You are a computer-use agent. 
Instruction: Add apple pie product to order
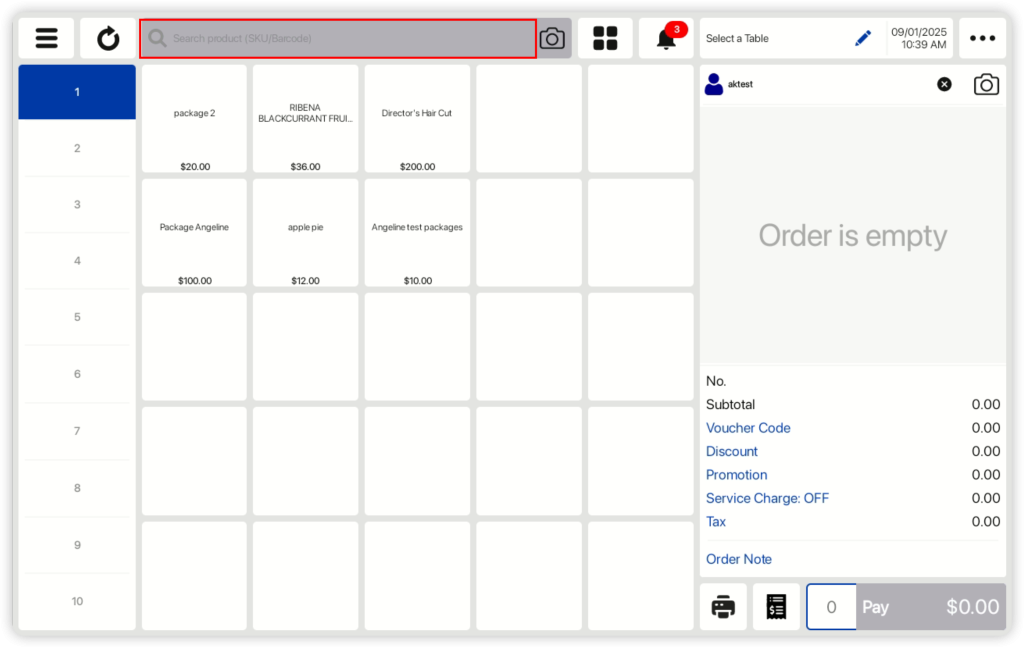(306, 233)
